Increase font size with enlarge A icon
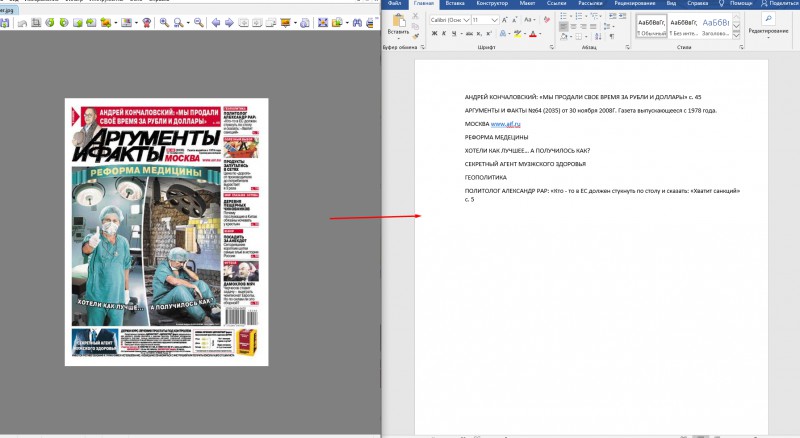 tap(505, 20)
